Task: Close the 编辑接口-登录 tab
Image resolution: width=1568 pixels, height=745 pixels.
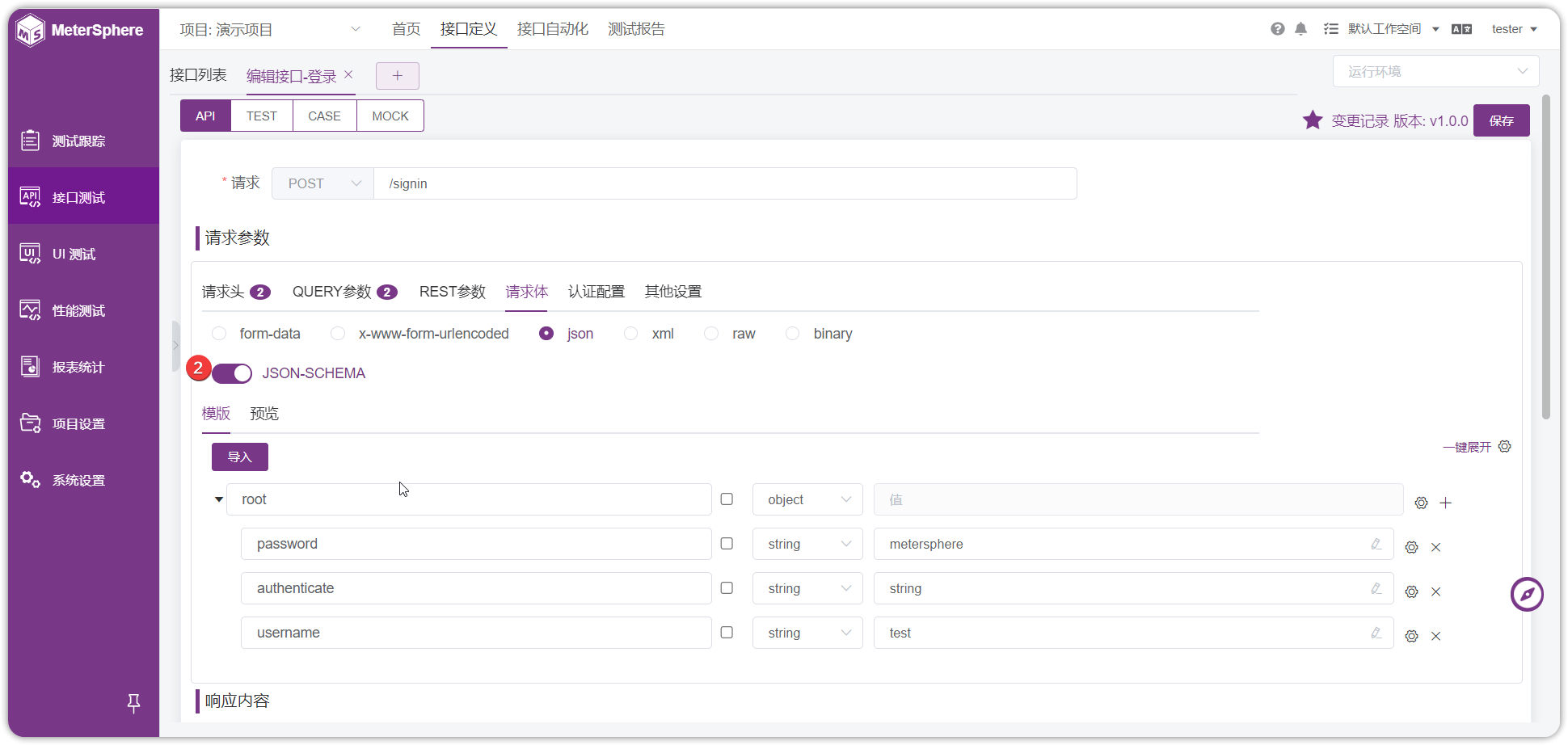Action: point(348,74)
